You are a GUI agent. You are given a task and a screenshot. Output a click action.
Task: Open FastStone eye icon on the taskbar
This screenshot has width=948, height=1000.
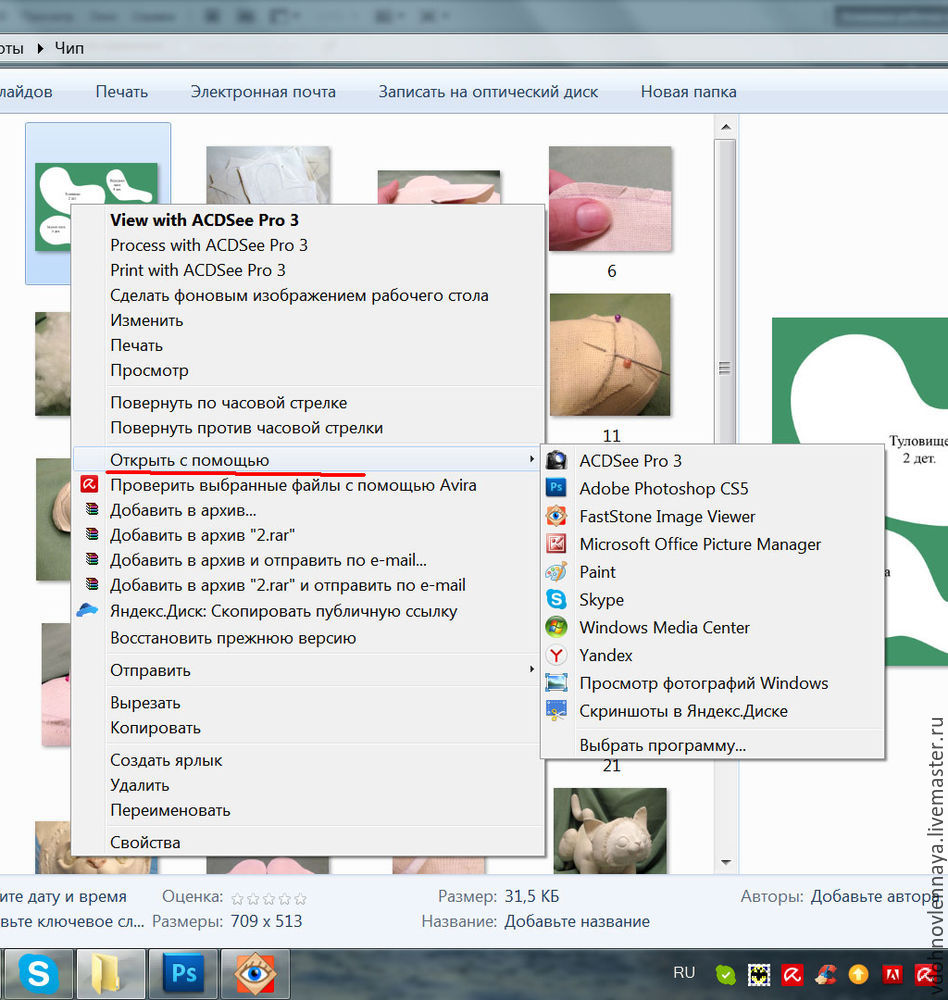click(255, 974)
